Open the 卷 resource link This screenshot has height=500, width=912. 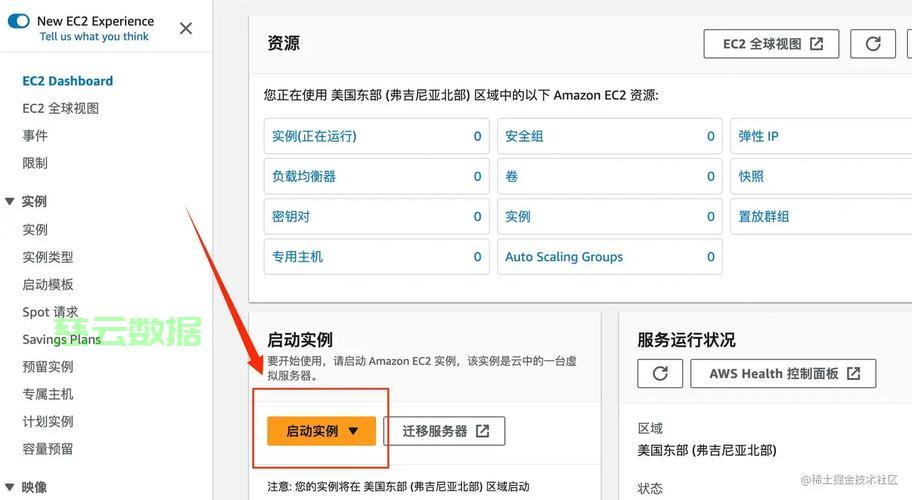coord(511,176)
